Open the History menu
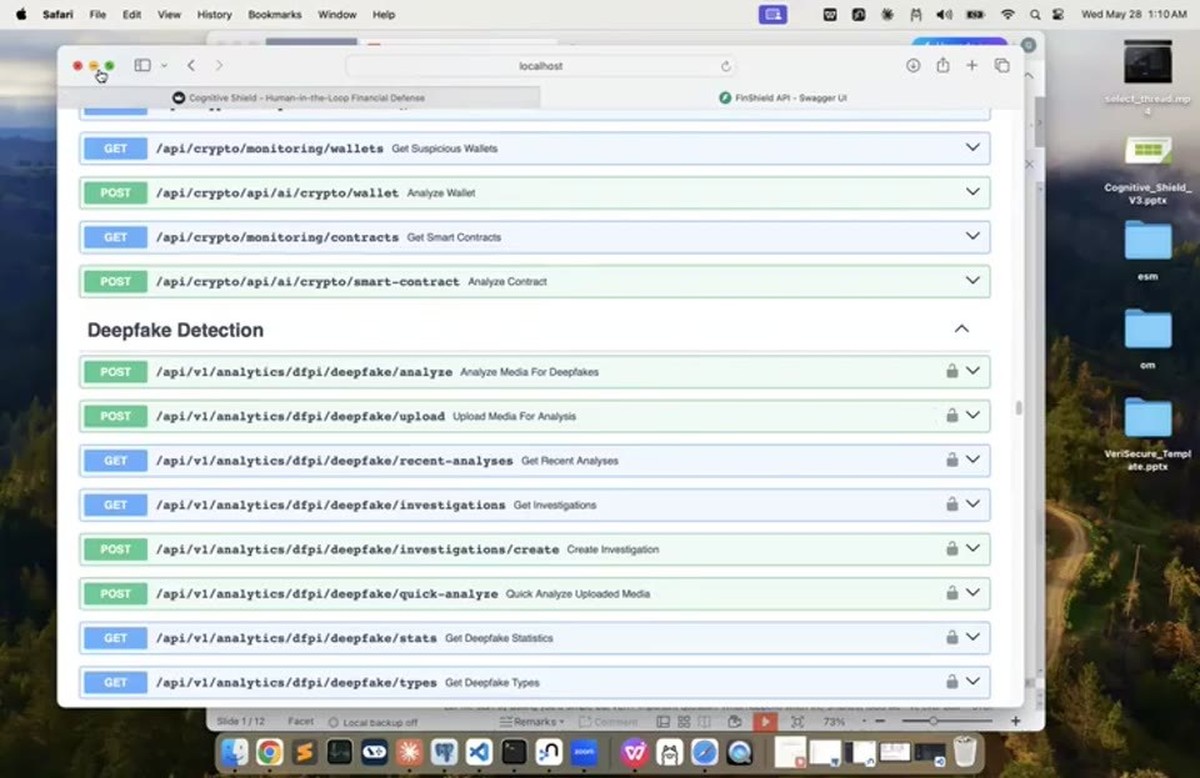The height and width of the screenshot is (778, 1200). click(x=214, y=15)
